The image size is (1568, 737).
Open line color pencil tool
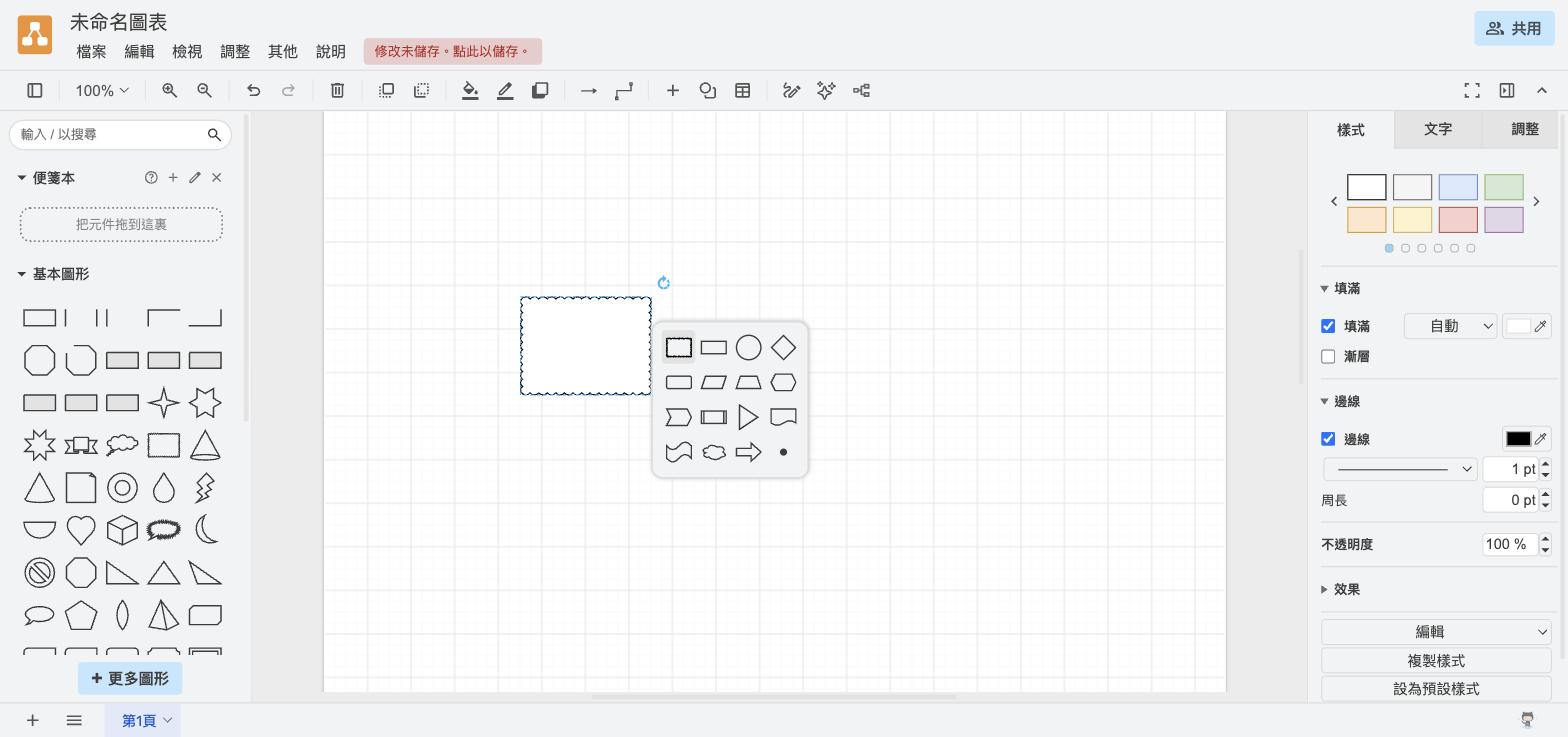pyautogui.click(x=505, y=91)
